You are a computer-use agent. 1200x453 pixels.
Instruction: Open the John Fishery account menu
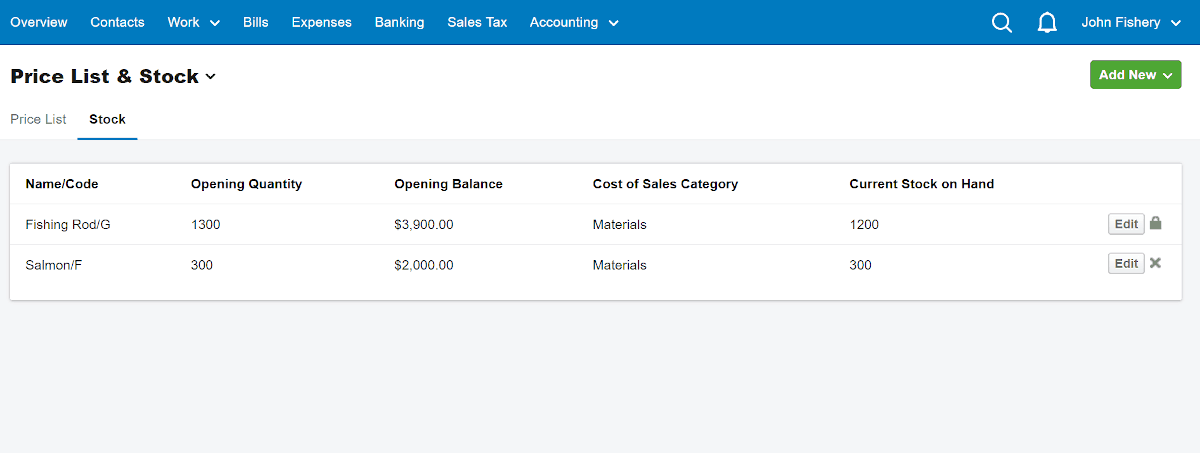[x=1131, y=22]
